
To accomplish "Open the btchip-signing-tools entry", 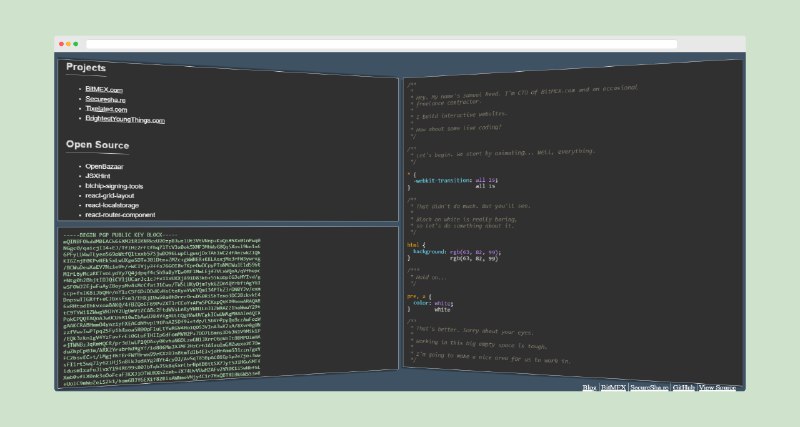I will tap(114, 186).
